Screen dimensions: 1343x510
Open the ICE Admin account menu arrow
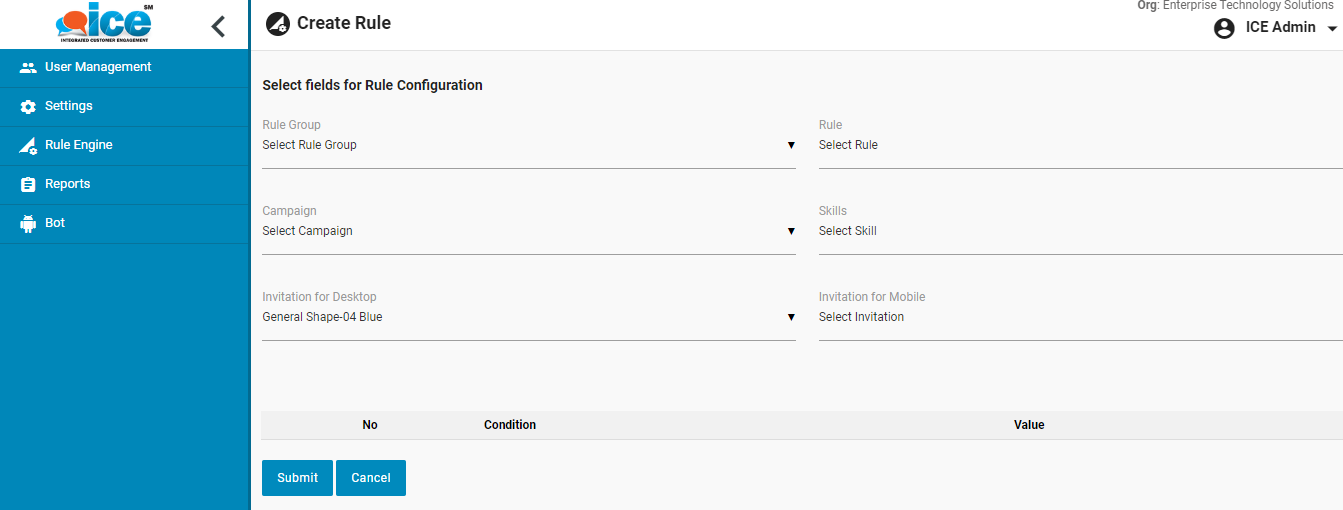tap(1332, 29)
